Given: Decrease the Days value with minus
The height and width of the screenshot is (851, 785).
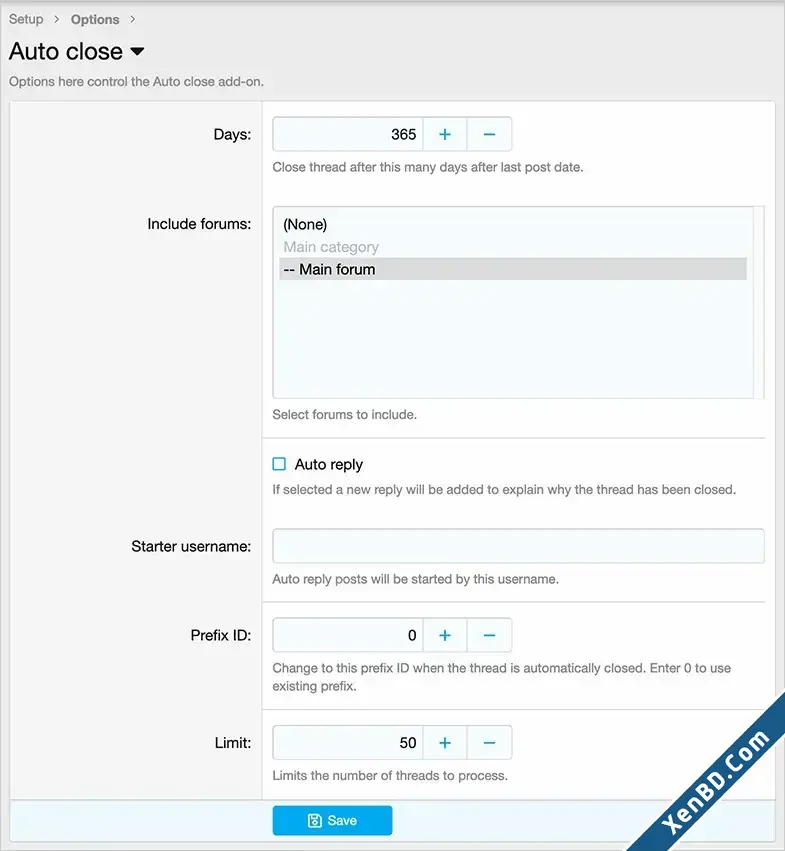Looking at the screenshot, I should 489,134.
